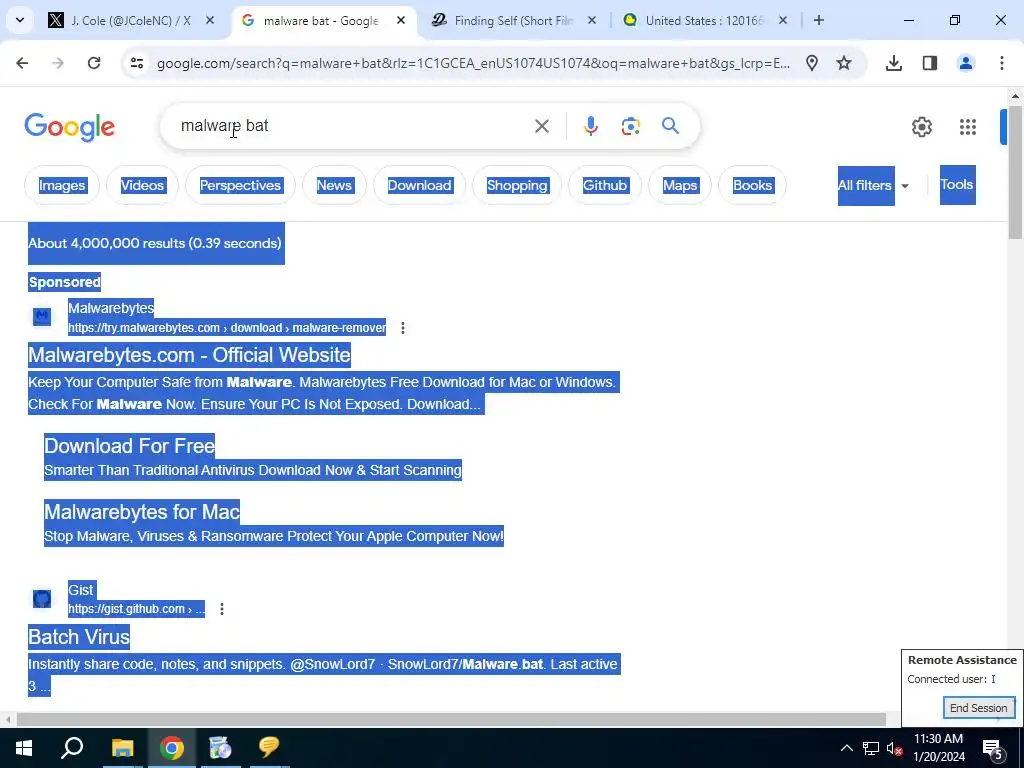The width and height of the screenshot is (1024, 768).
Task: Search by image with Google Lens
Action: (630, 126)
